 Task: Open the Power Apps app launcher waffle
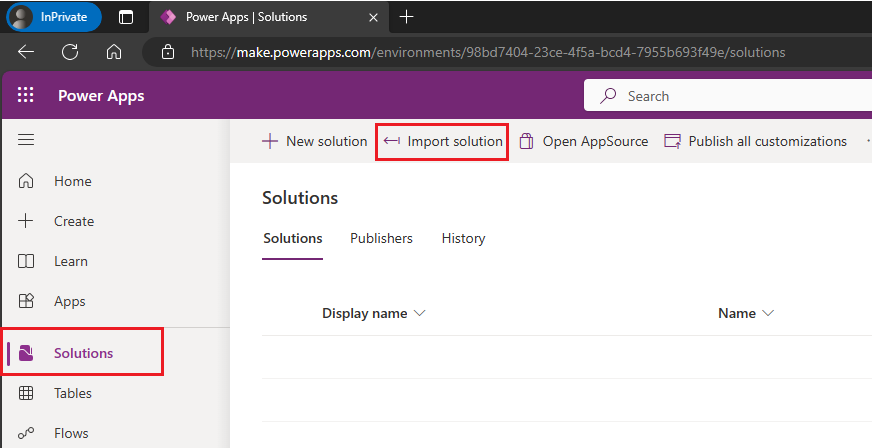click(x=26, y=96)
